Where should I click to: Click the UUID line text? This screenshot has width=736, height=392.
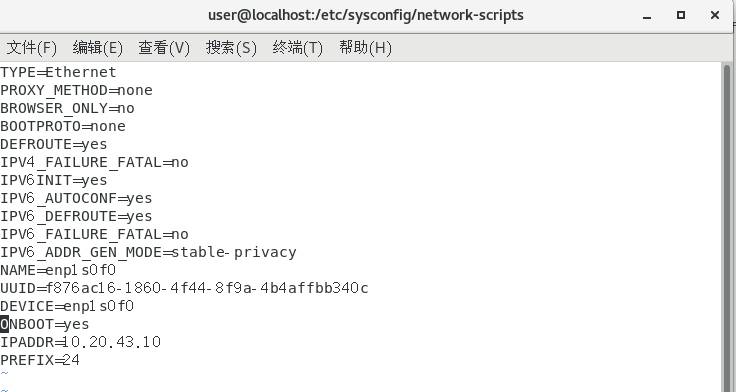point(184,288)
